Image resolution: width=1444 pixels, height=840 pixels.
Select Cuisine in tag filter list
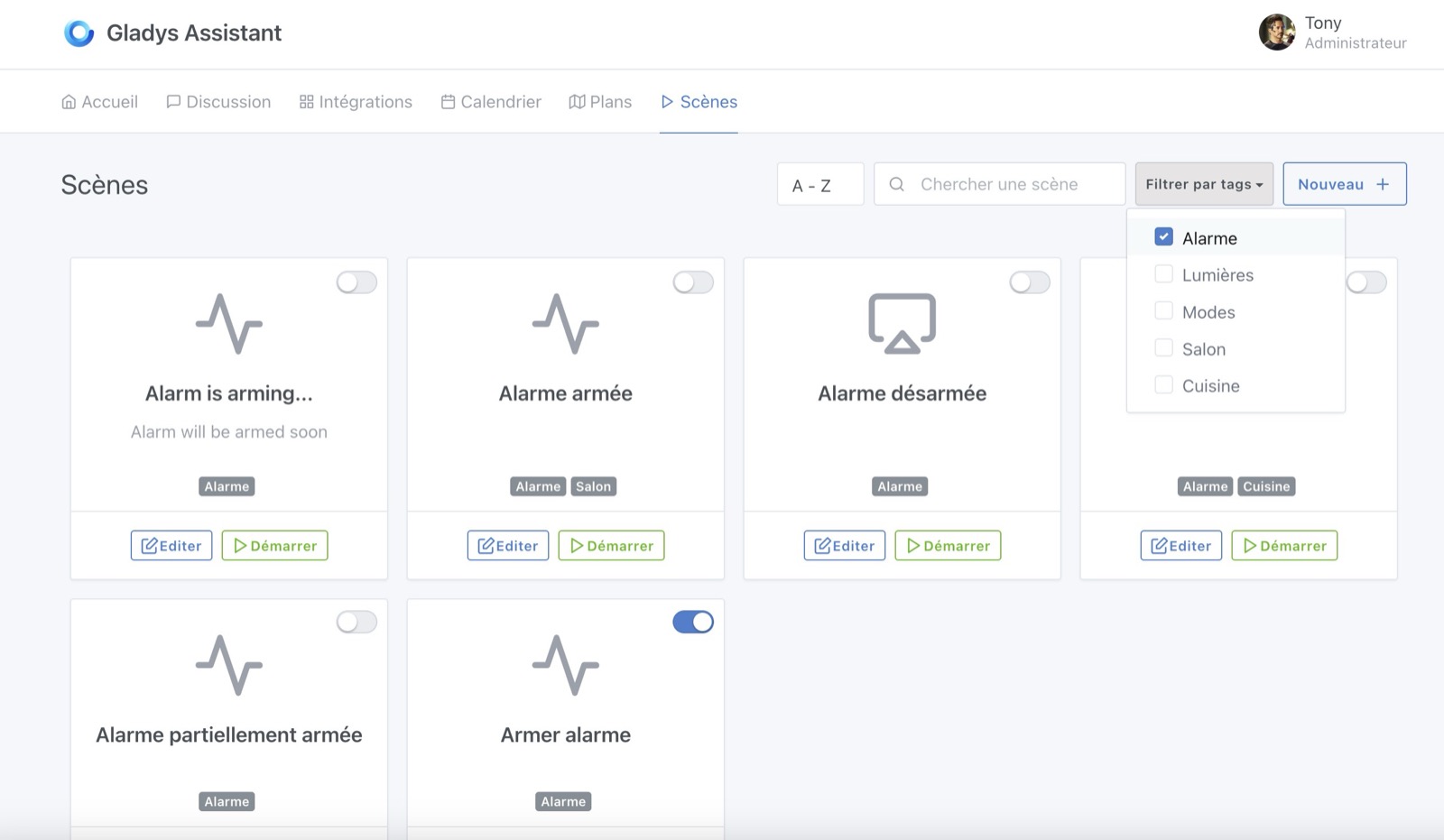coord(1209,386)
